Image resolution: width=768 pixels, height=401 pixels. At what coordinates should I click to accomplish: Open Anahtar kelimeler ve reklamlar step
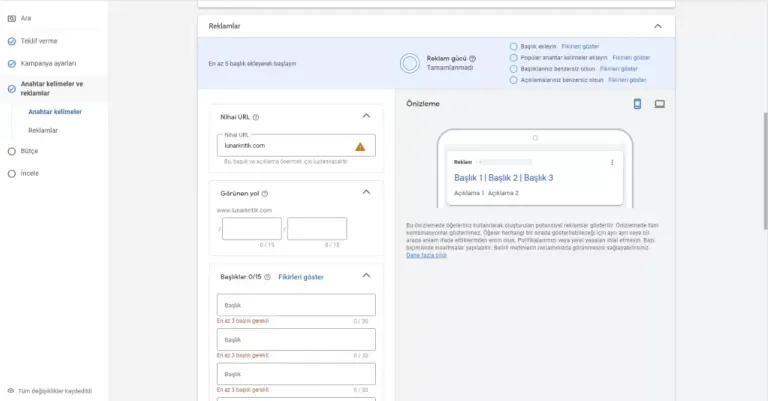pyautogui.click(x=51, y=89)
